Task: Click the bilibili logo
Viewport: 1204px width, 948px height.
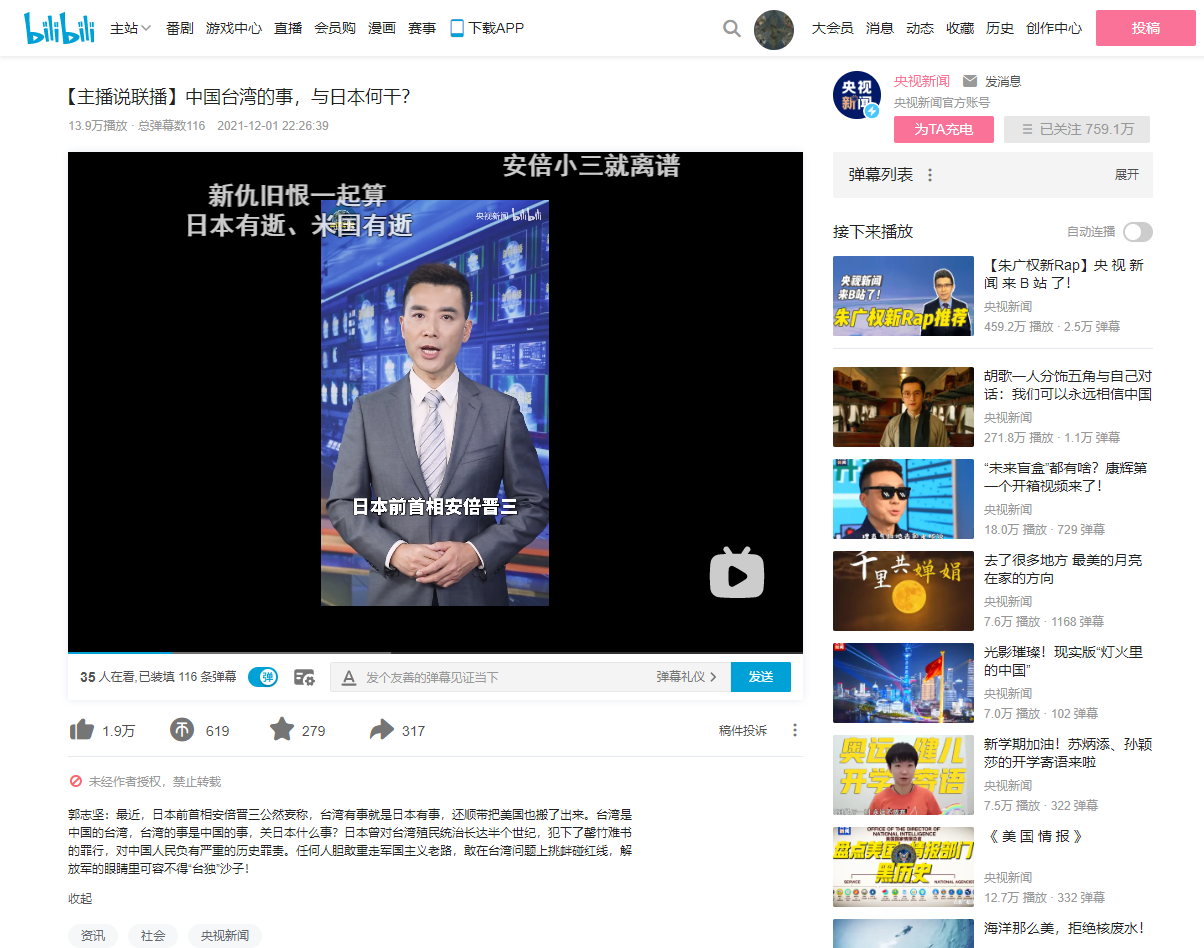Action: click(x=59, y=28)
